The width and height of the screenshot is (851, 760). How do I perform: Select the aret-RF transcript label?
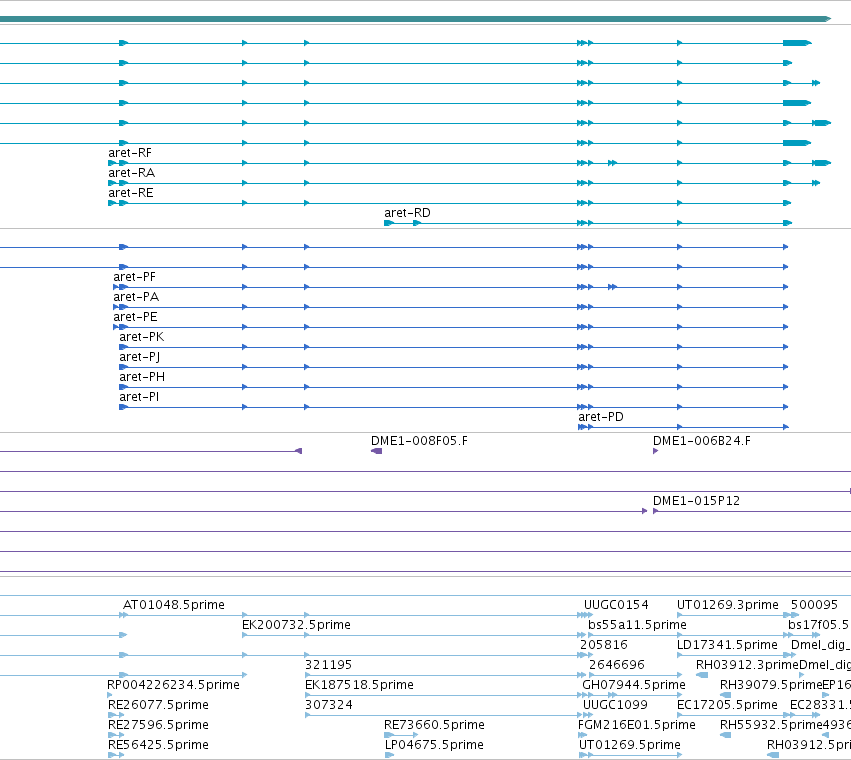130,153
